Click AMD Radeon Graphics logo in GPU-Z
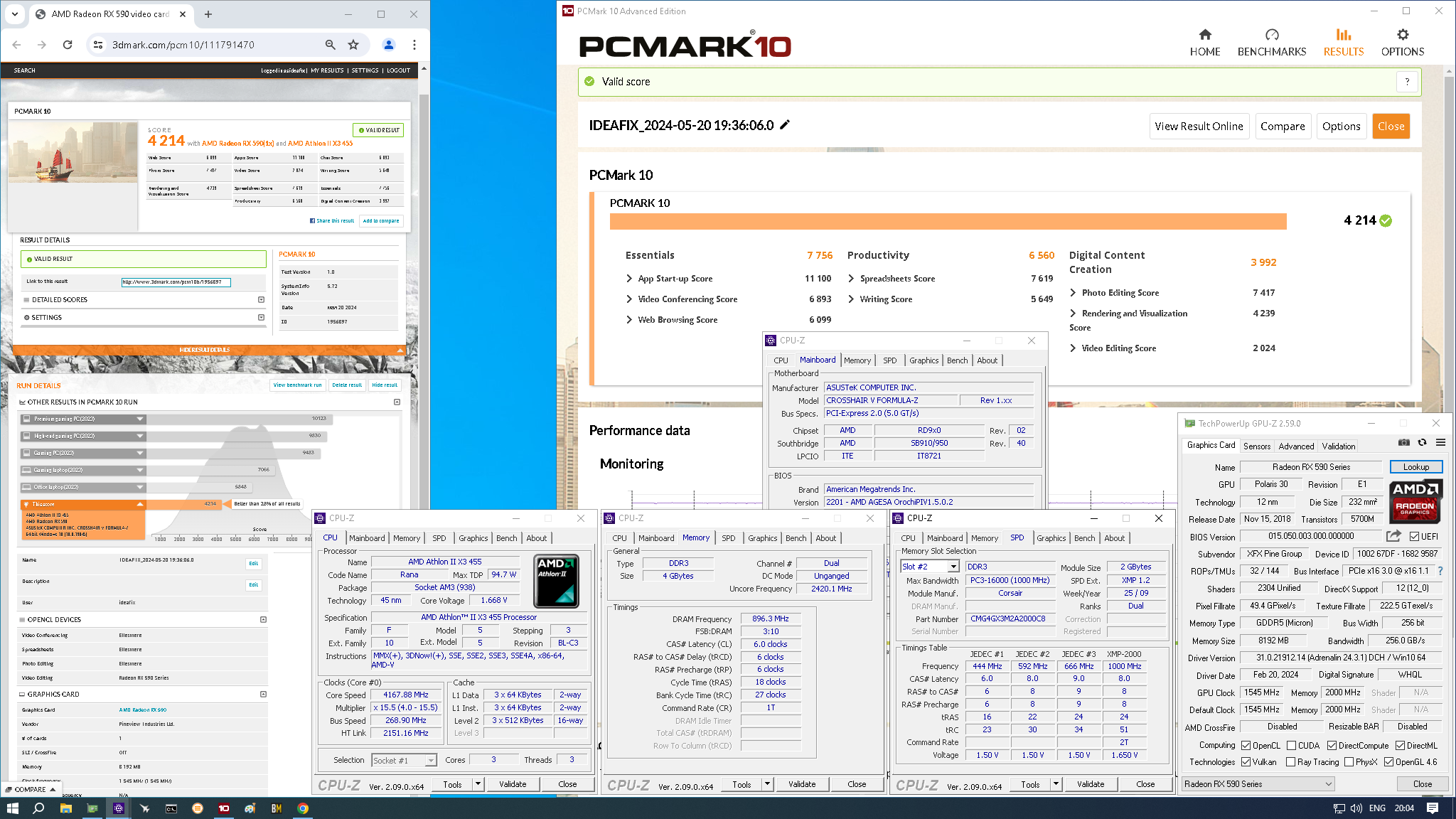The height and width of the screenshot is (819, 1456). point(1415,500)
